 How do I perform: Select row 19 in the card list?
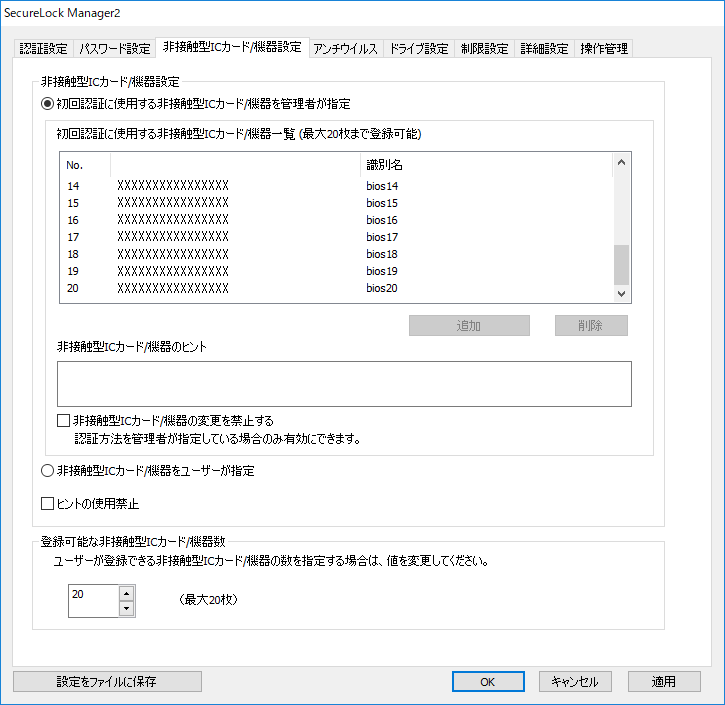click(337, 271)
